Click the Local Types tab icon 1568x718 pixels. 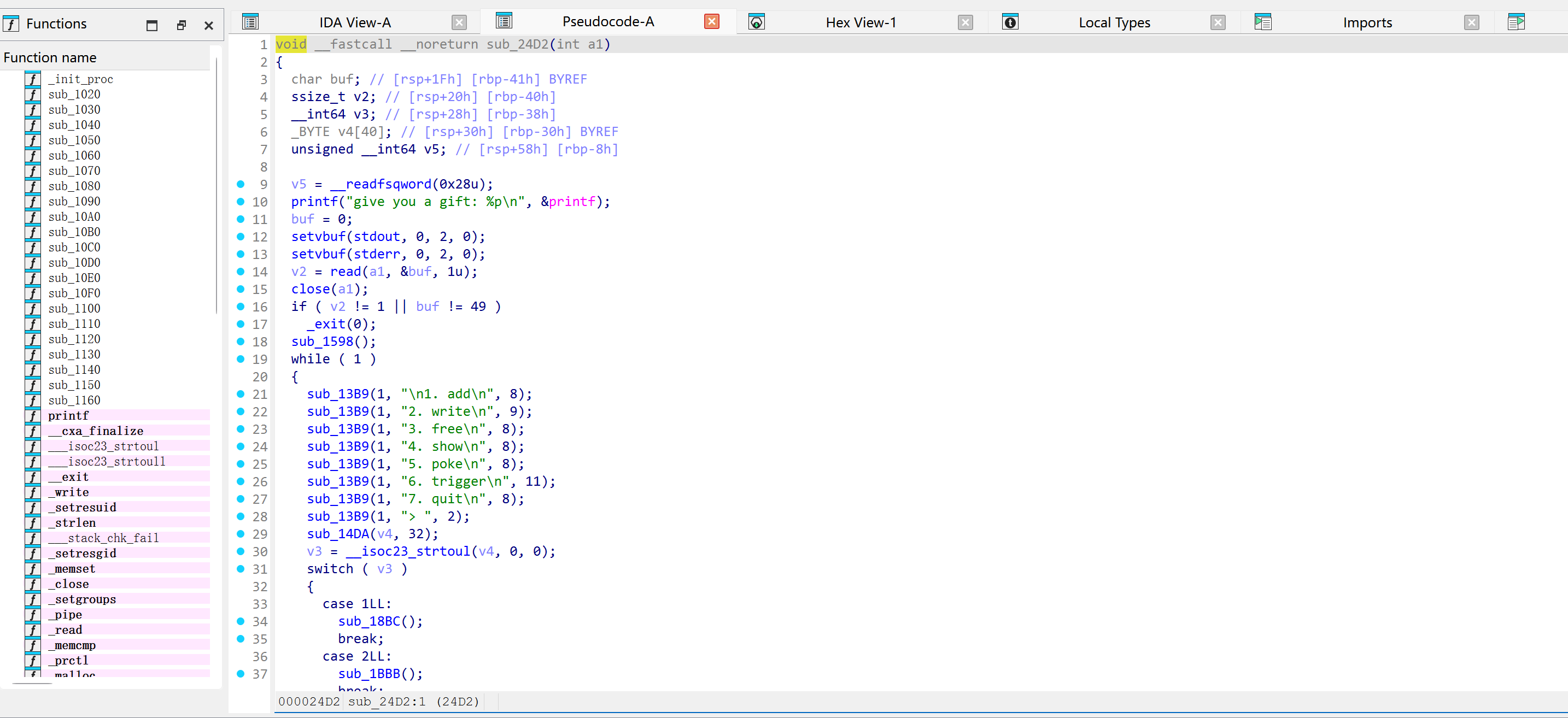(x=1010, y=22)
